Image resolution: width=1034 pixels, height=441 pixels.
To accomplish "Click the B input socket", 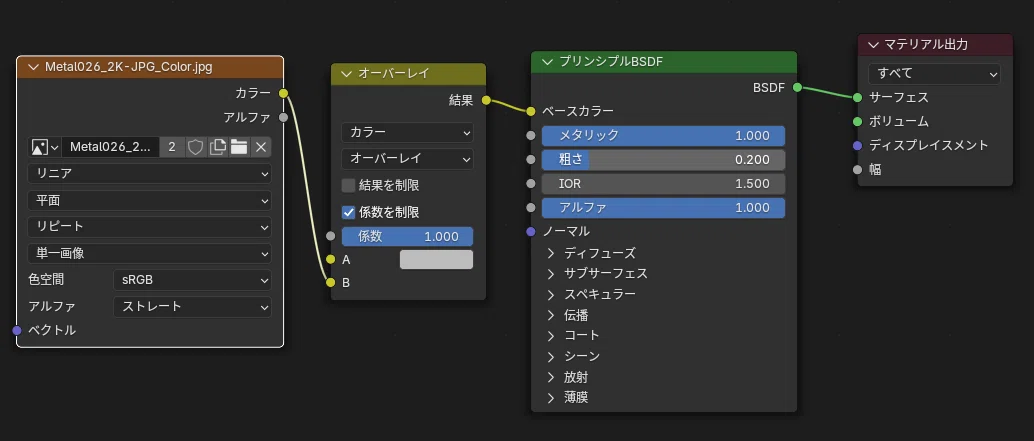I will point(331,283).
